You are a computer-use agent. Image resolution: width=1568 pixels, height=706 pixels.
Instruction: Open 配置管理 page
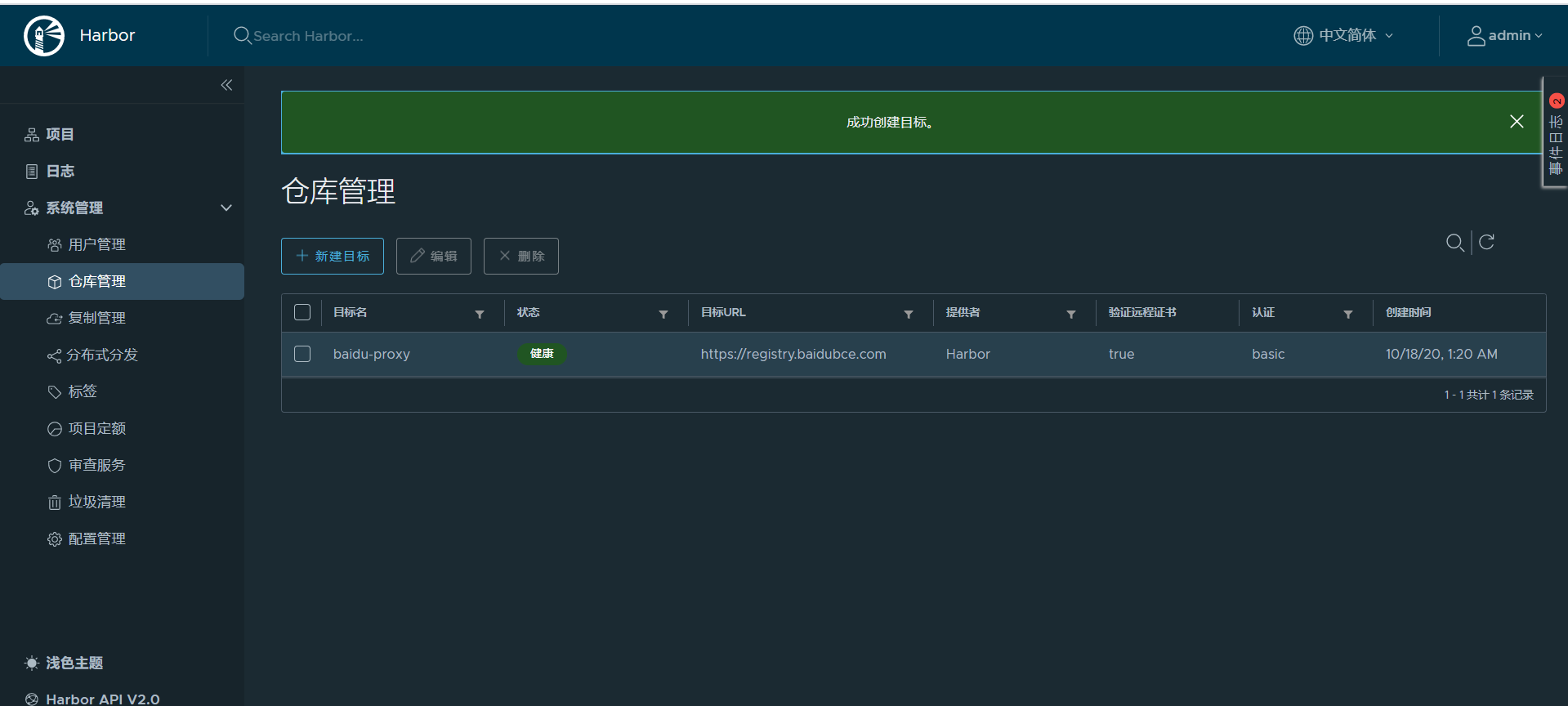96,538
